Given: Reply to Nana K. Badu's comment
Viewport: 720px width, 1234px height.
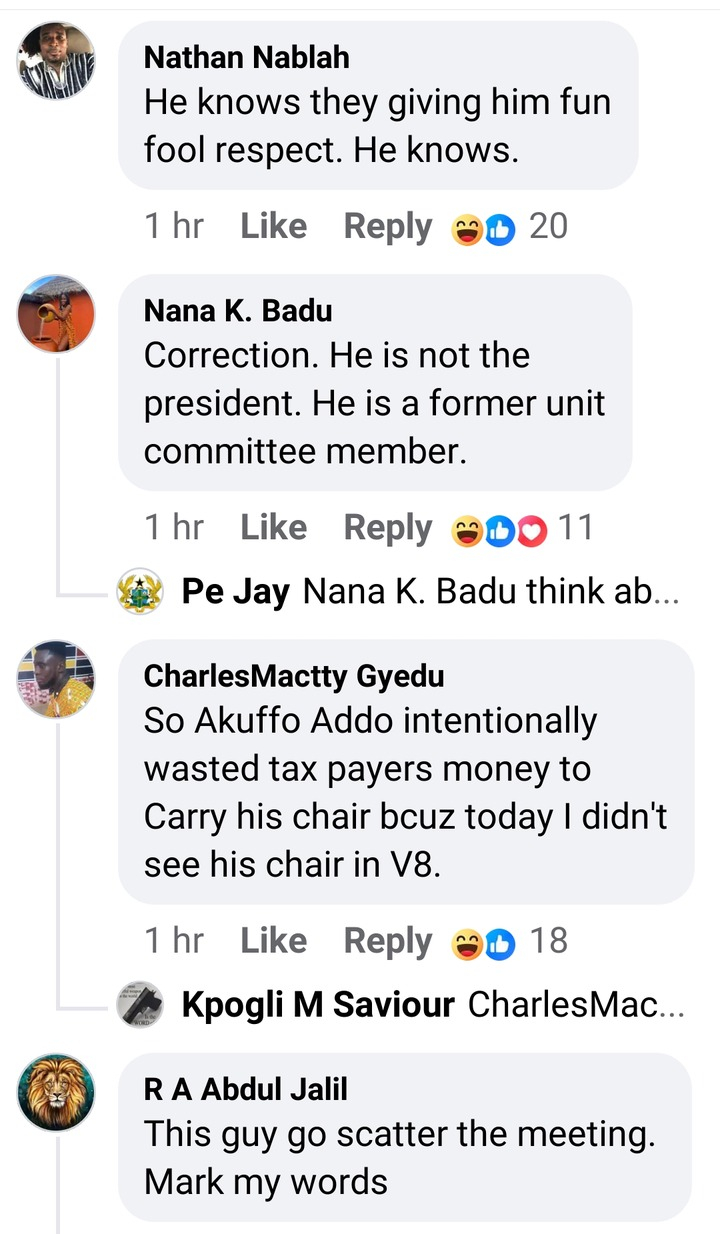Looking at the screenshot, I should click(388, 528).
